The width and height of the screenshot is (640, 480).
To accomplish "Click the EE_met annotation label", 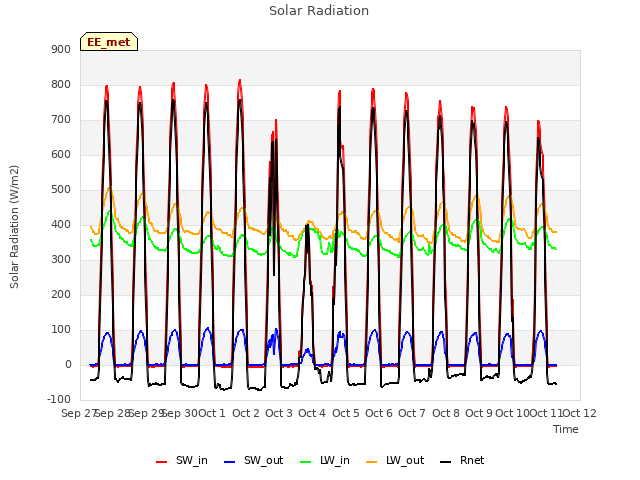I will click(x=109, y=42).
